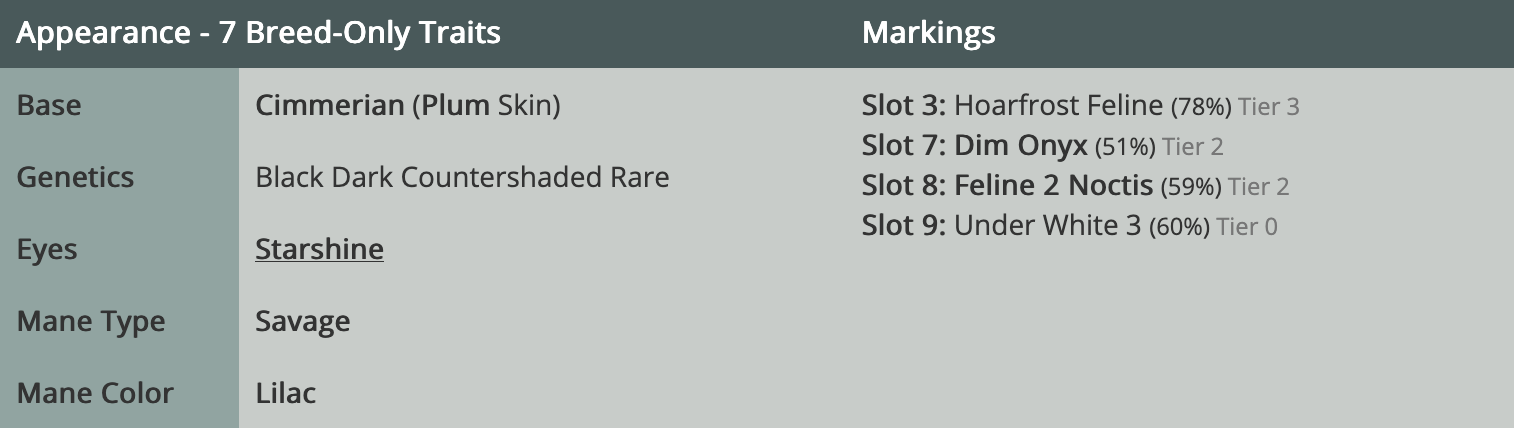Select the Mane Type row label
1514x428 pixels.
click(91, 322)
